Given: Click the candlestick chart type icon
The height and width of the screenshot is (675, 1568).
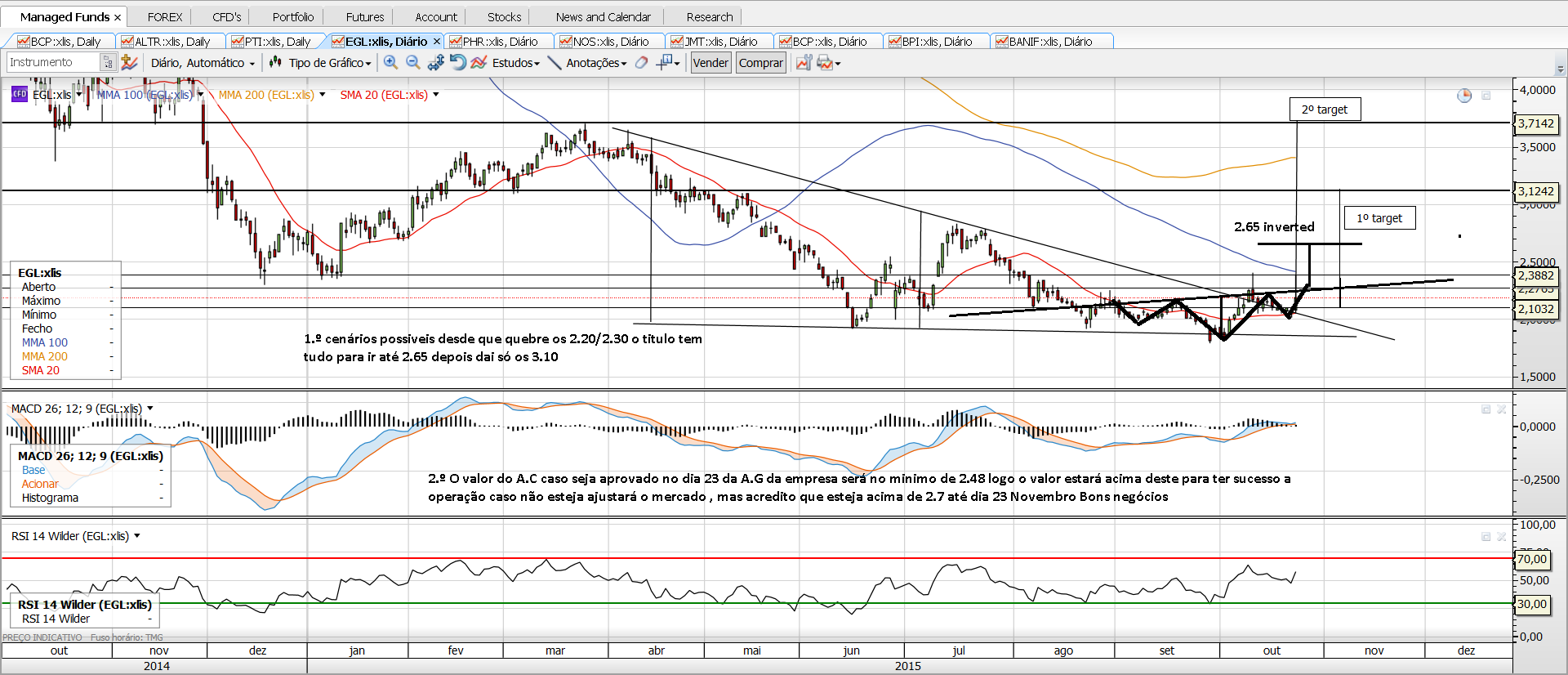Looking at the screenshot, I should coord(276,62).
